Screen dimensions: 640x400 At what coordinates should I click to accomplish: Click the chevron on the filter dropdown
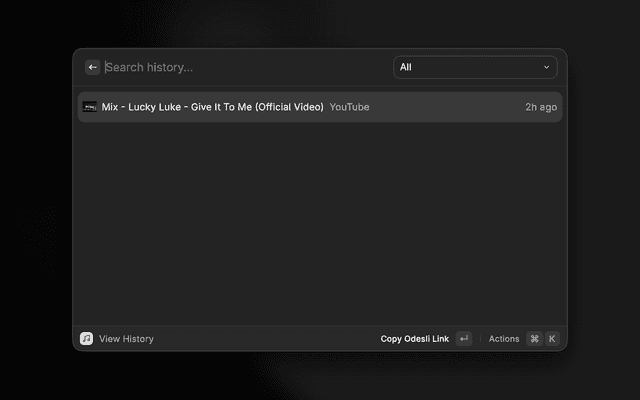tap(547, 67)
